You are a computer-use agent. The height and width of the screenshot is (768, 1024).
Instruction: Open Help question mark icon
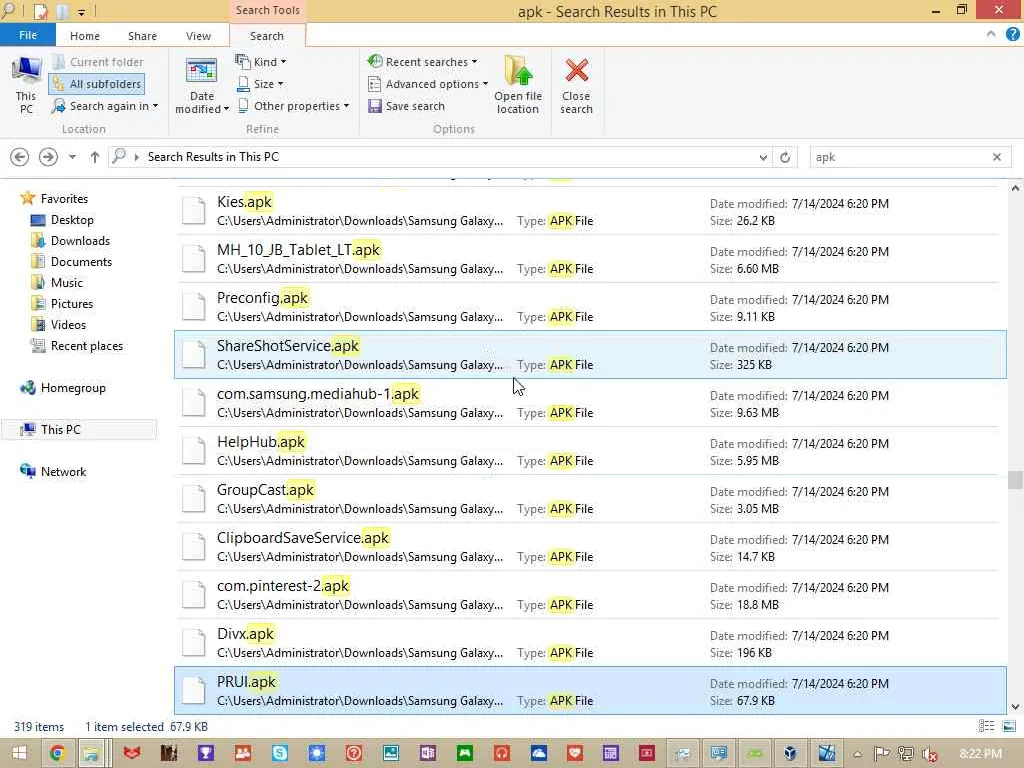[1013, 34]
